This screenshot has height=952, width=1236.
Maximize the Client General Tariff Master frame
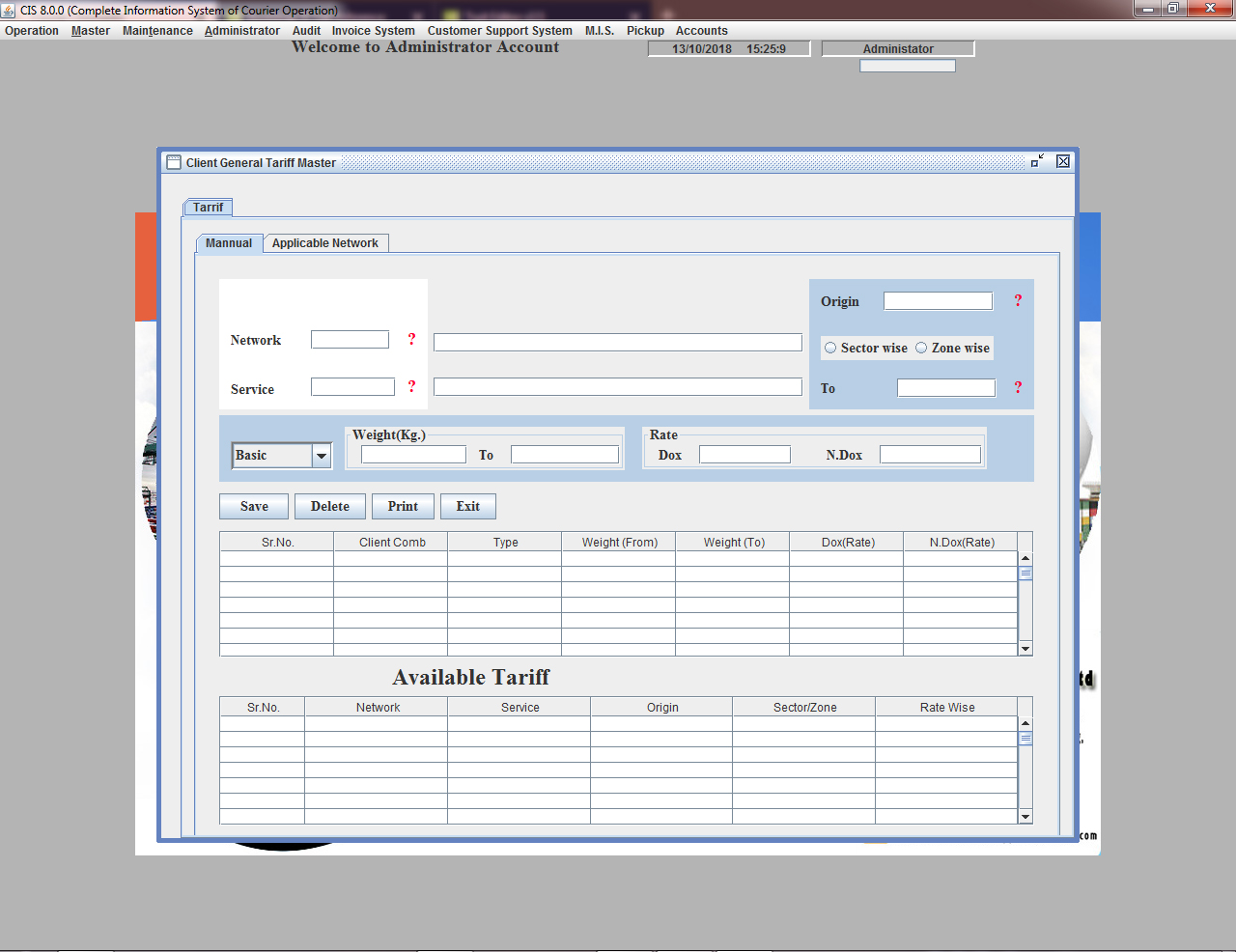click(1038, 161)
